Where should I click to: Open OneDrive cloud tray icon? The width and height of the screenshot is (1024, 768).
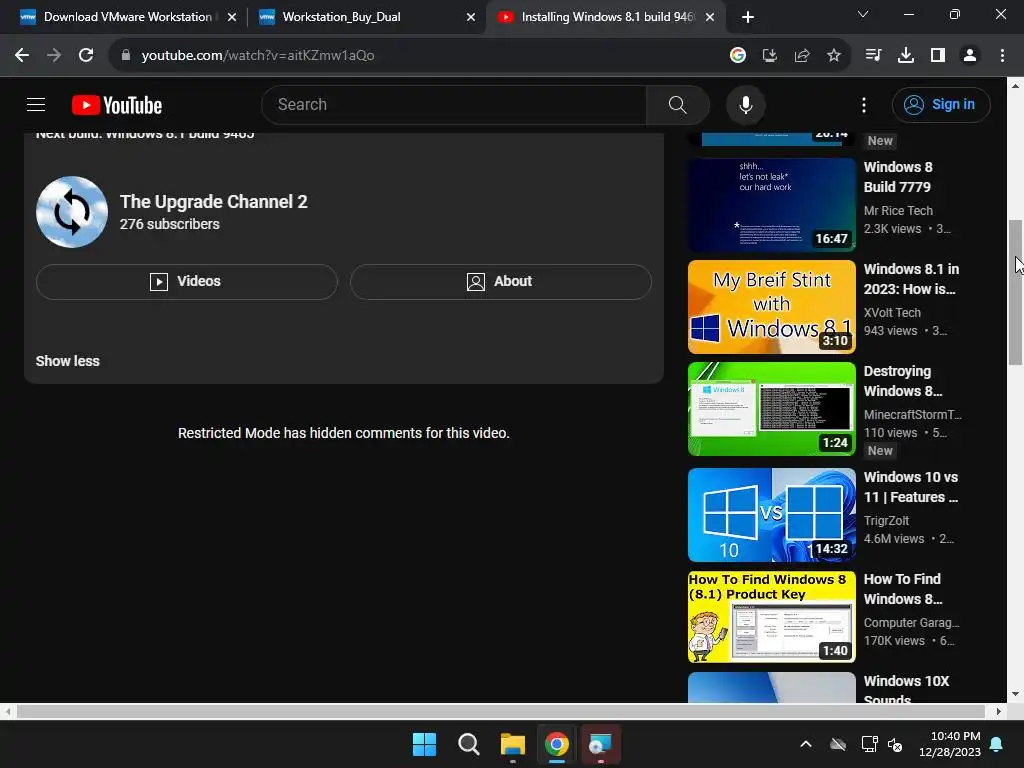click(x=838, y=744)
